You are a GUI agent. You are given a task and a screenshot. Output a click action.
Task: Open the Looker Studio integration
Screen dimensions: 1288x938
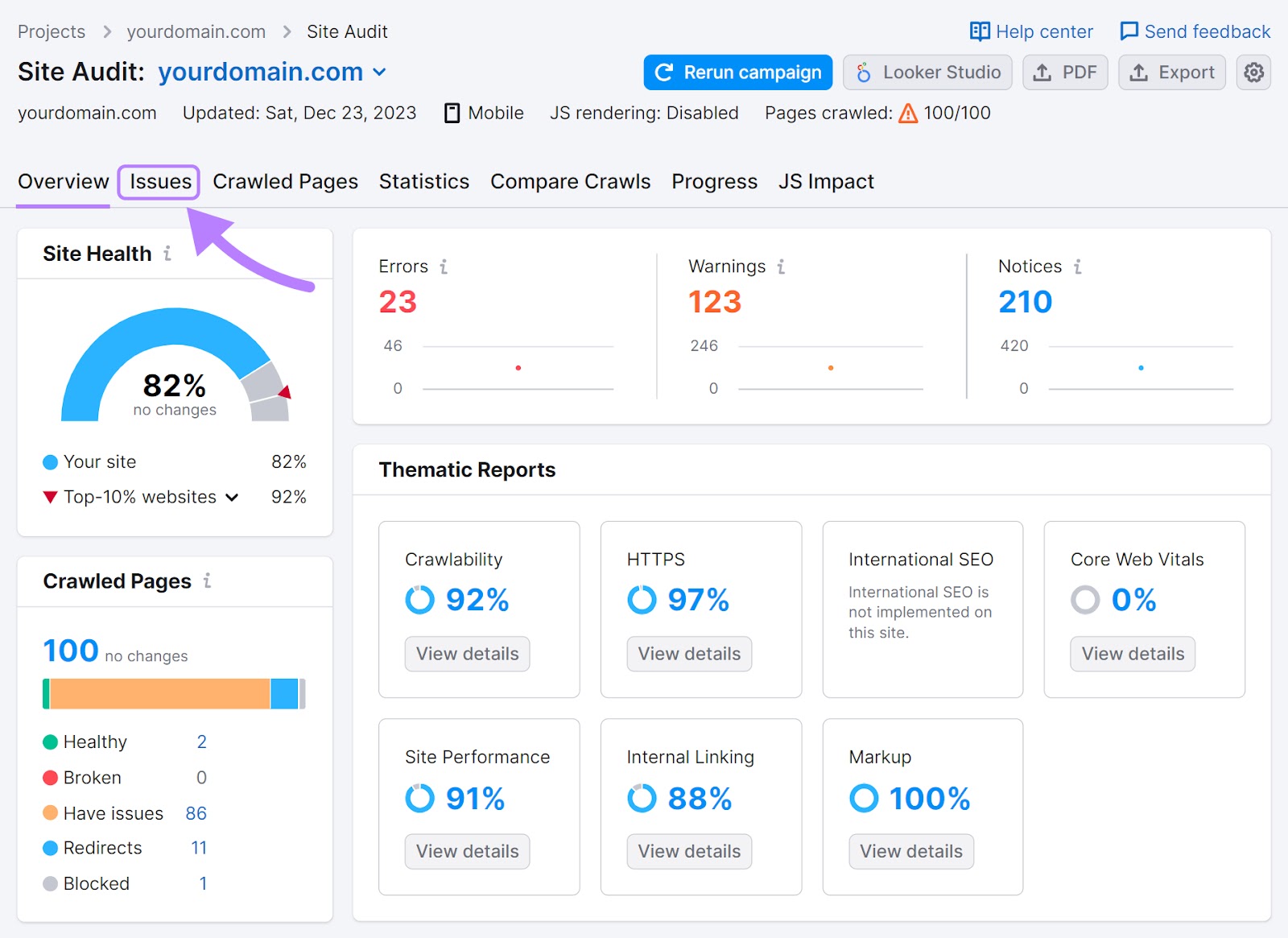point(927,72)
